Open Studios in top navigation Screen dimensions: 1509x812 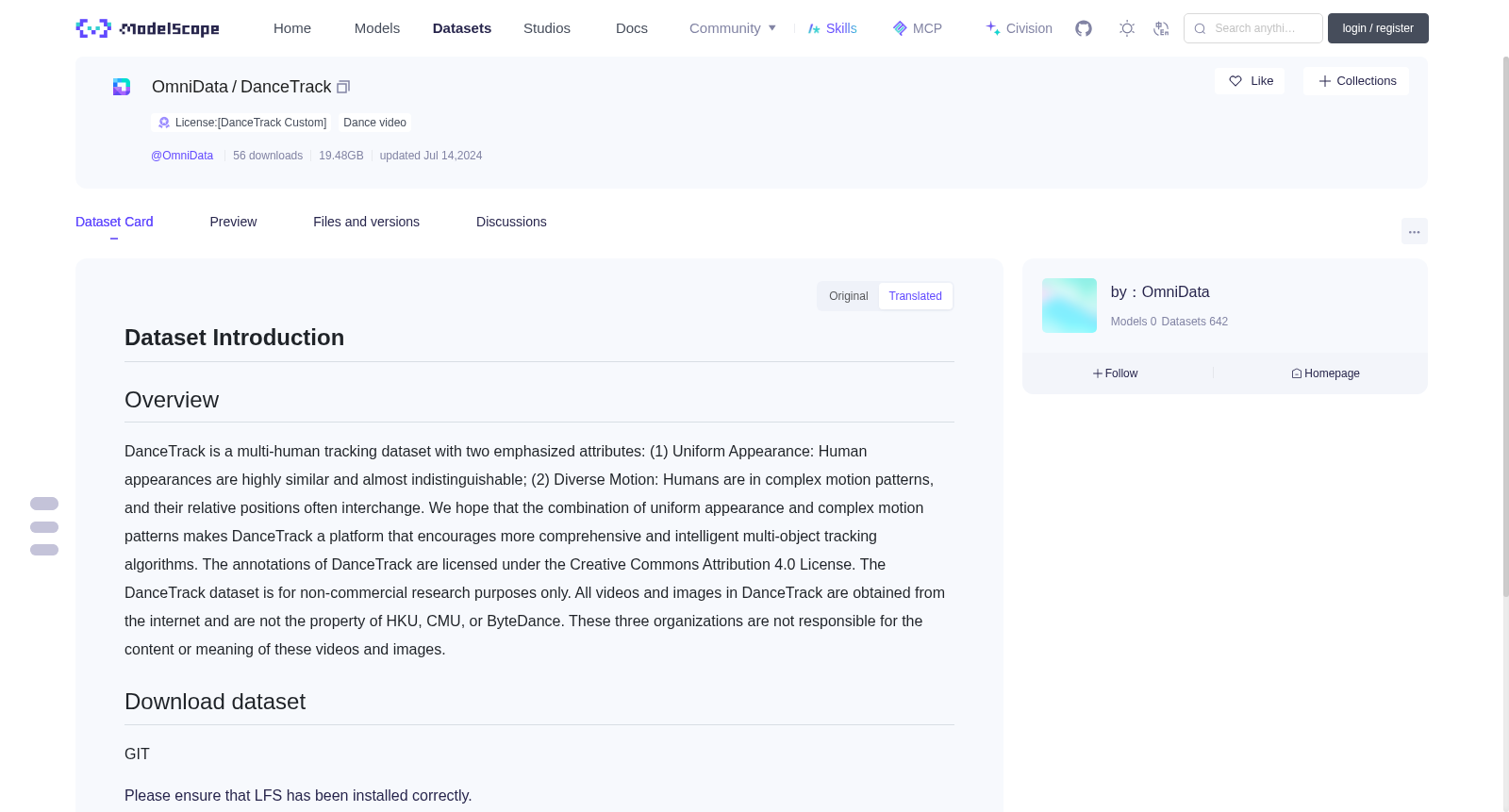(x=547, y=28)
